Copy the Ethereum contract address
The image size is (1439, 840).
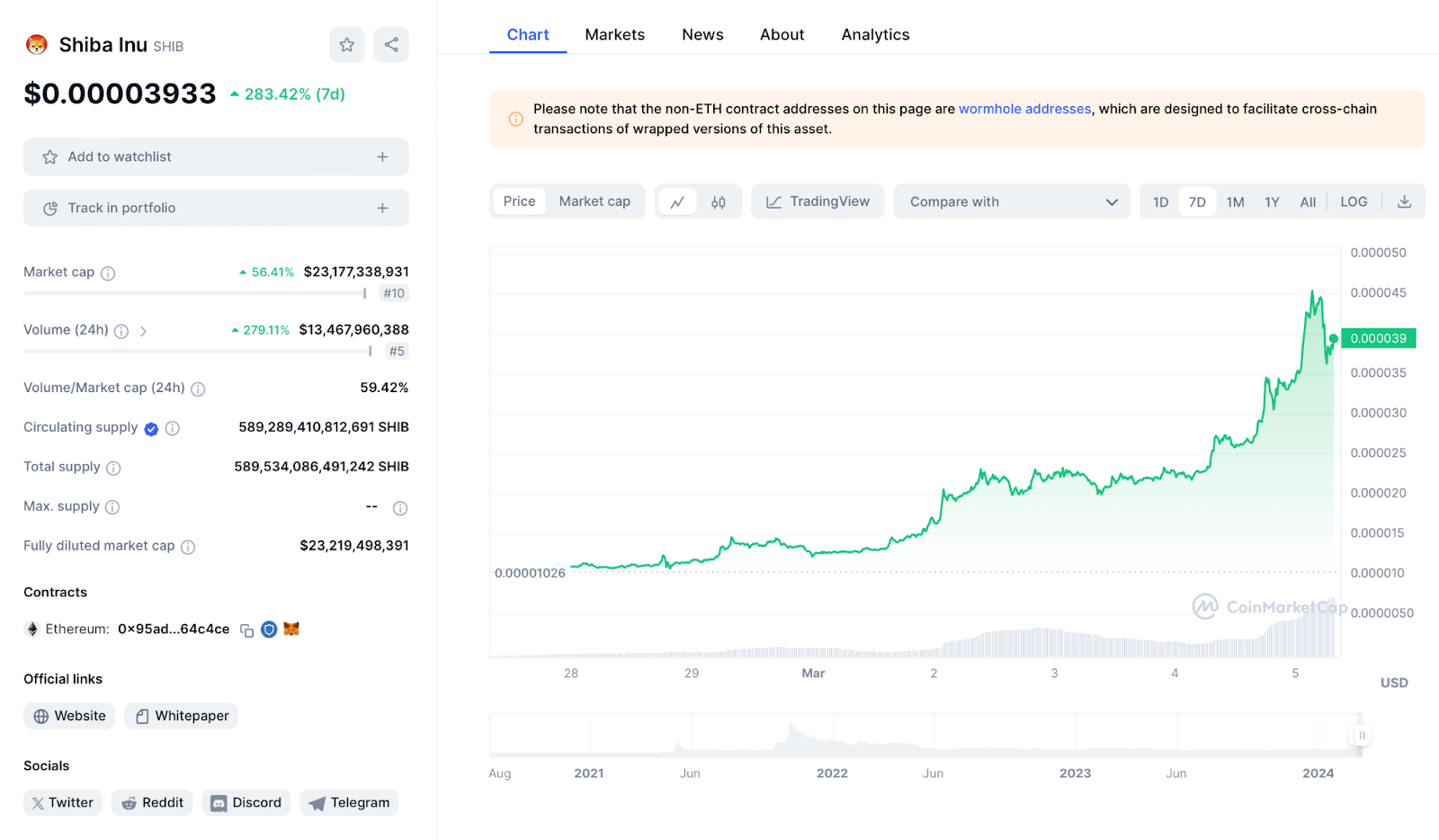(x=246, y=630)
